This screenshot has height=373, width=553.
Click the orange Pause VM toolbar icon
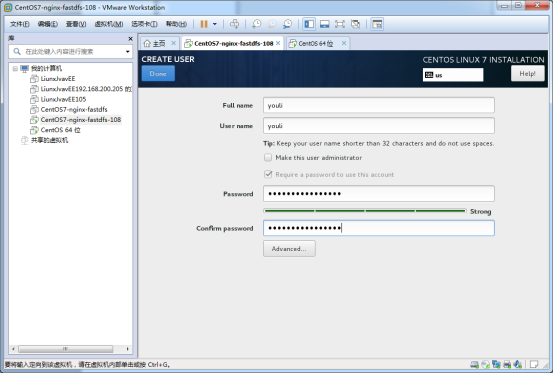[204, 24]
